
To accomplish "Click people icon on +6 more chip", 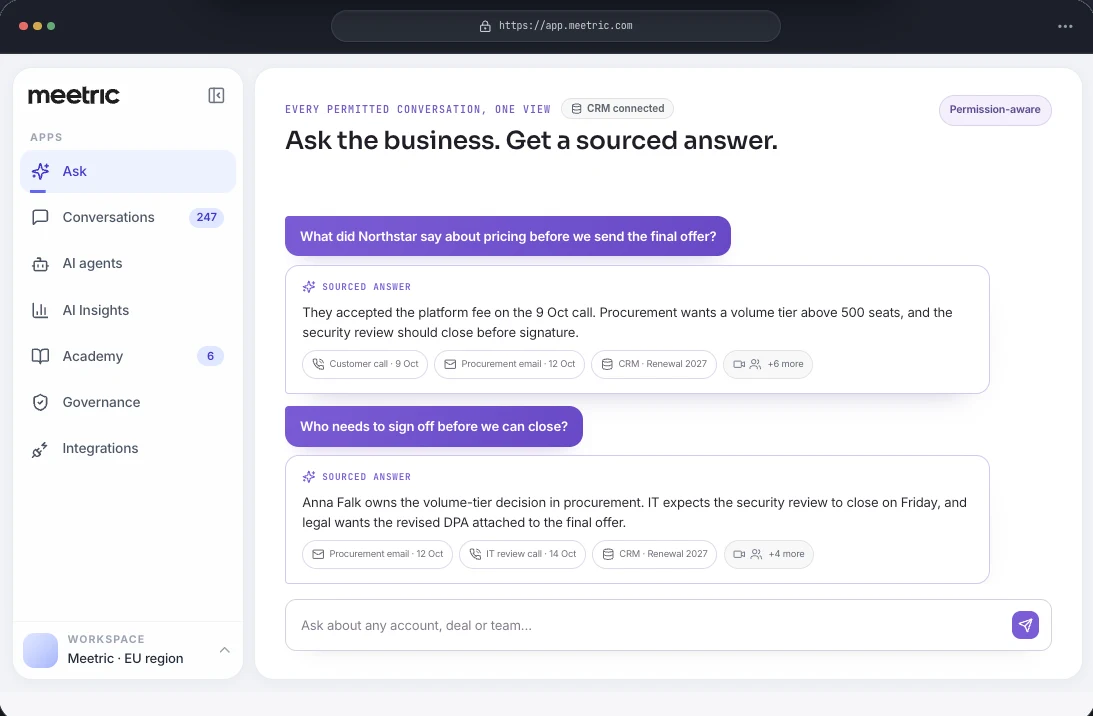I will point(755,364).
